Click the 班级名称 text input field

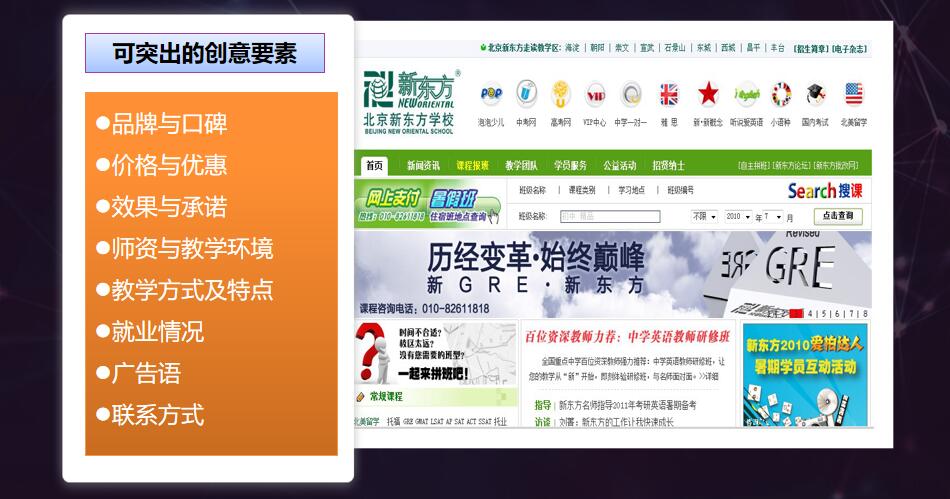tap(610, 216)
